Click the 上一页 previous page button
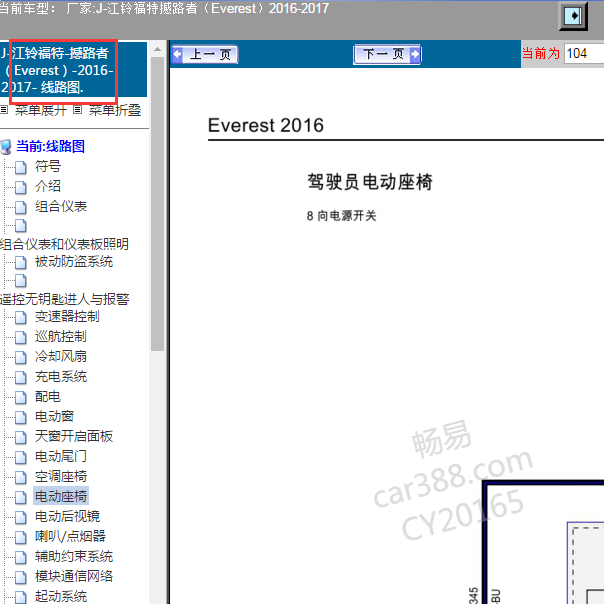The height and width of the screenshot is (604, 604). coord(205,54)
